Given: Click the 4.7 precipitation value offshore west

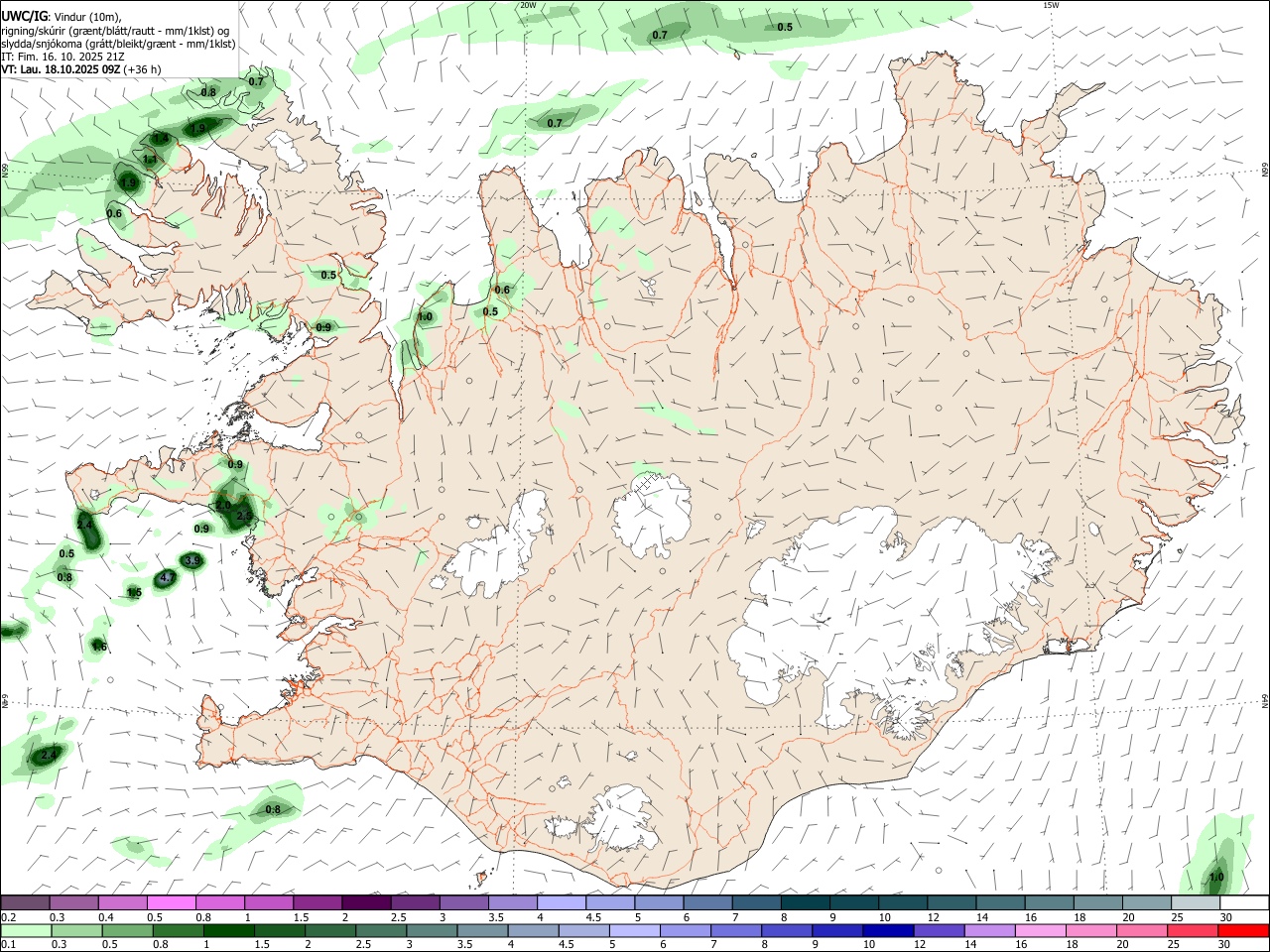Looking at the screenshot, I should 167,578.
